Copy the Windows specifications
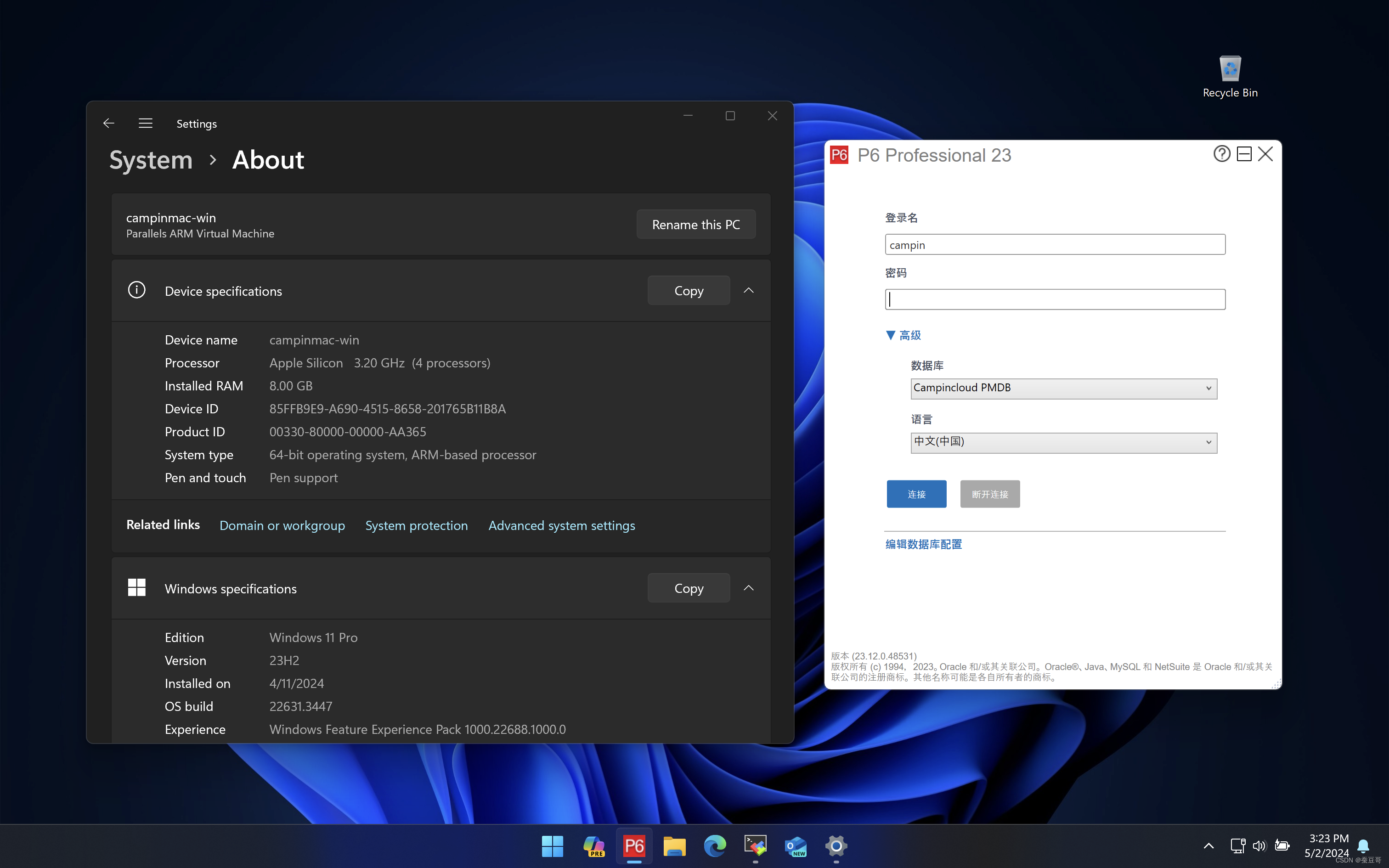Viewport: 1389px width, 868px height. [689, 588]
